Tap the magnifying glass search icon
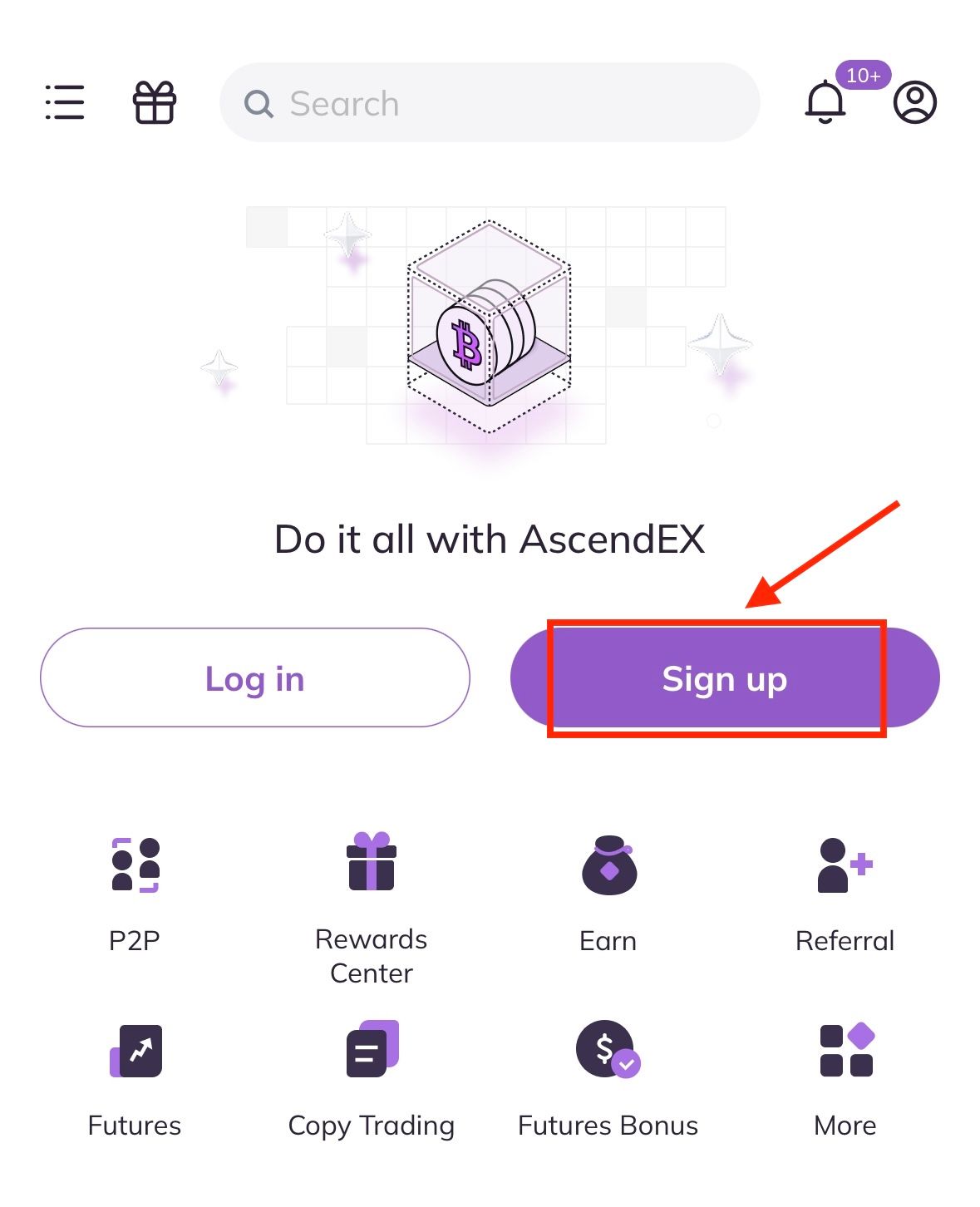Screen dimensions: 980x1207 point(259,104)
